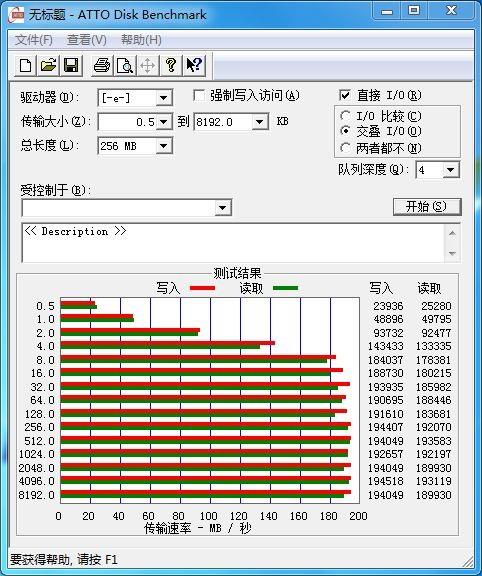Click the ATTO app icon in title bar
The height and width of the screenshot is (576, 482).
coord(17,15)
